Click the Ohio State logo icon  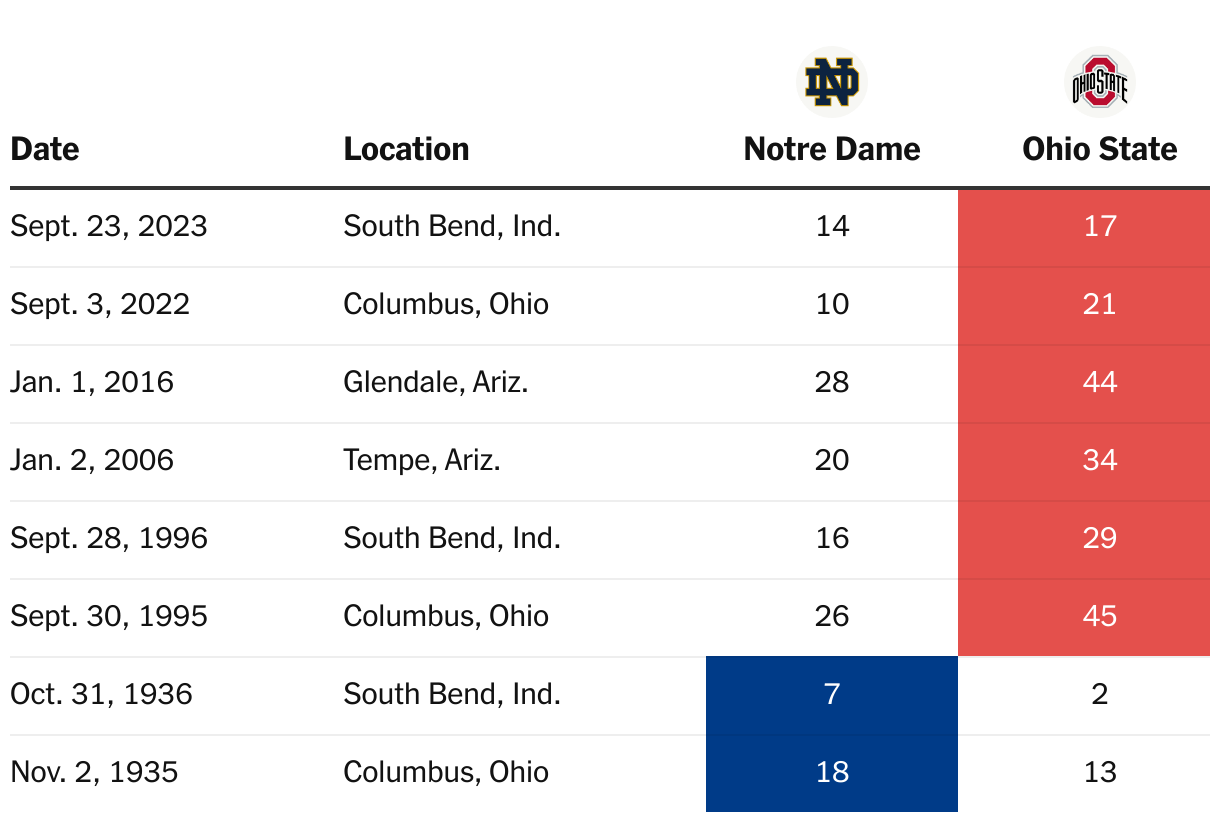point(1099,82)
